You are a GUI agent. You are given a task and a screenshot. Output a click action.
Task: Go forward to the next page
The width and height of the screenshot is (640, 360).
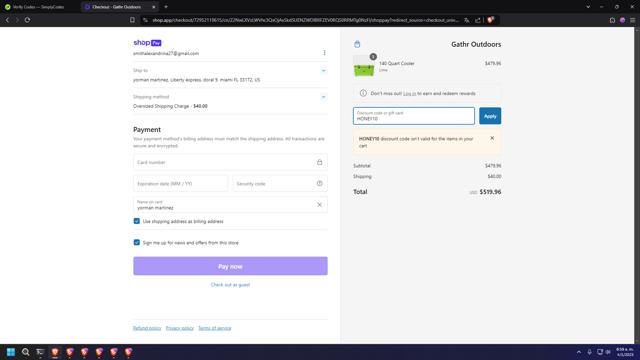pos(17,20)
